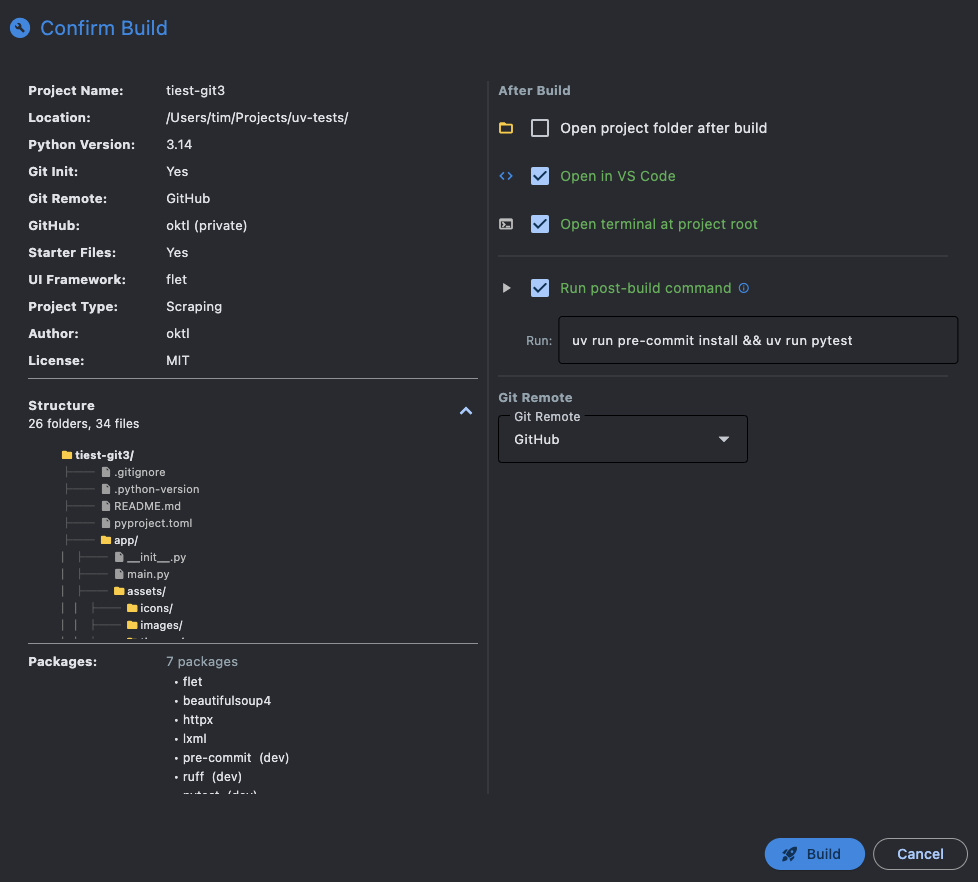Select the assets/ folder in the tree
Image resolution: width=978 pixels, height=882 pixels.
click(x=146, y=591)
